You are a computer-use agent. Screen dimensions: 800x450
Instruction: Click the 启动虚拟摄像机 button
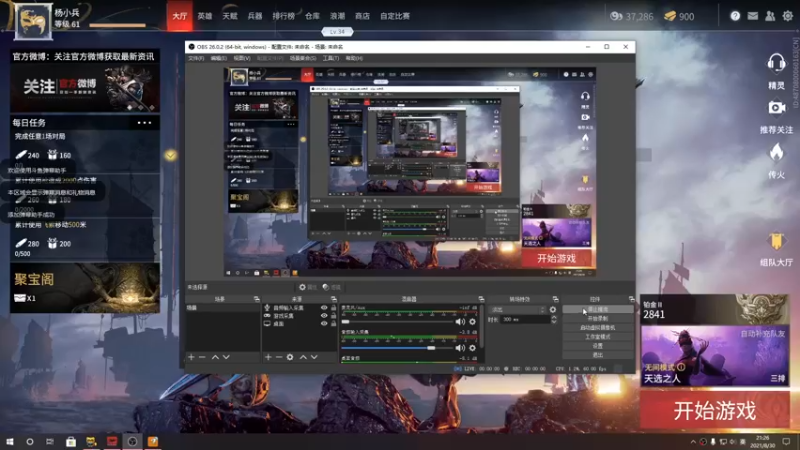(598, 328)
